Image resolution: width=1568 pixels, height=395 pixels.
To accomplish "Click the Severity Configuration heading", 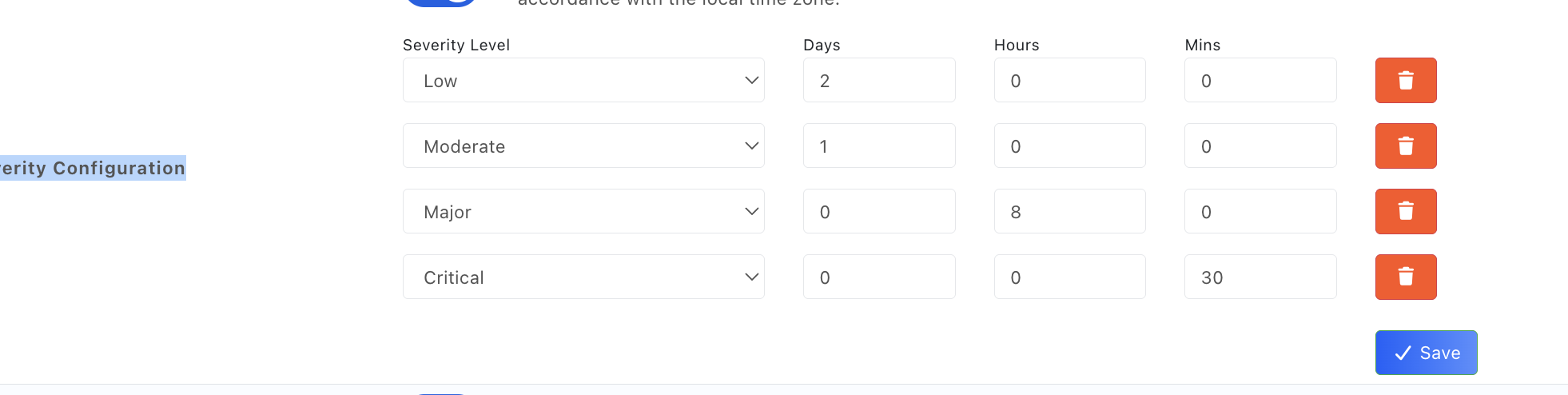I will [x=93, y=168].
